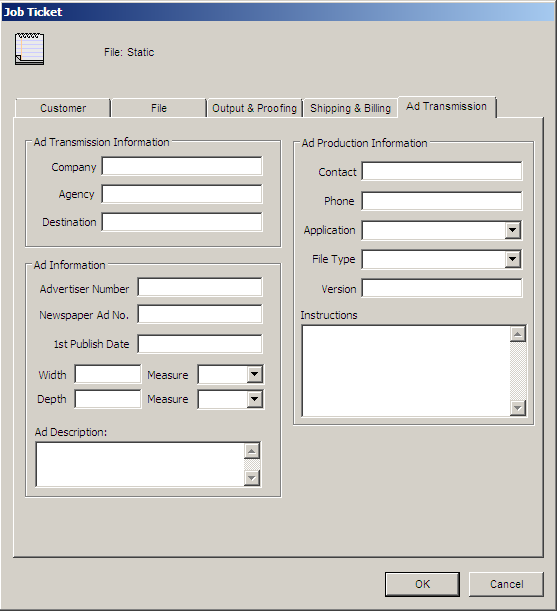Switch to the File tab
The image size is (557, 611).
[x=159, y=108]
